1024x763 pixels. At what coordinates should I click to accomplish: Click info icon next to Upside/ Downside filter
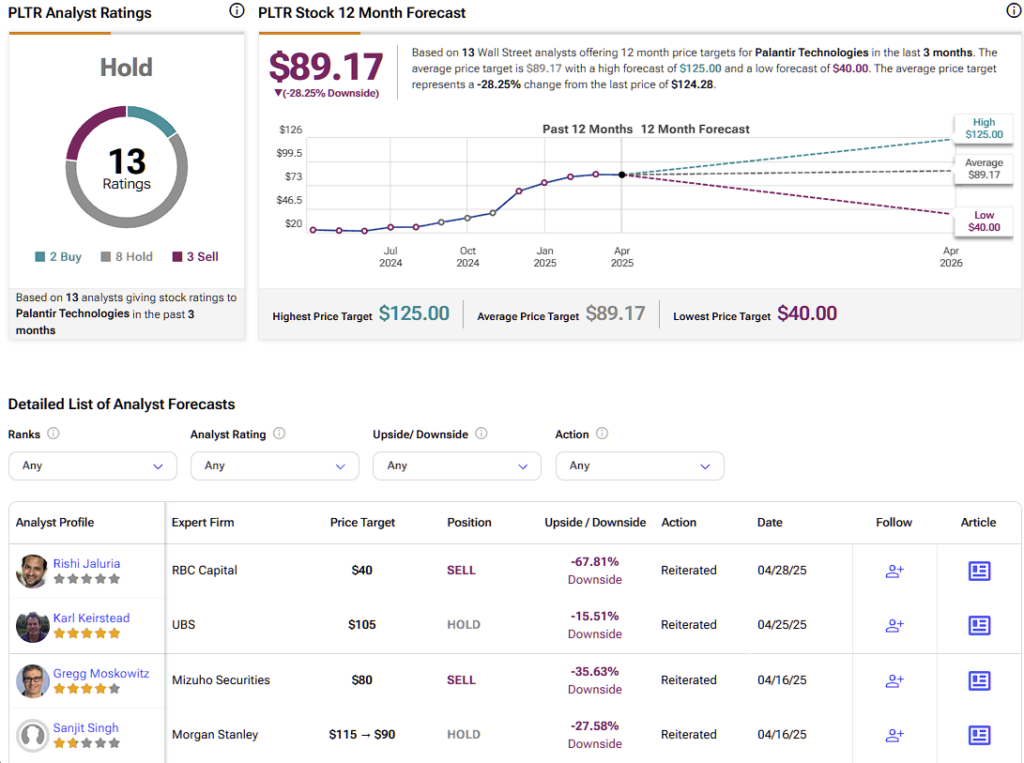coord(481,433)
